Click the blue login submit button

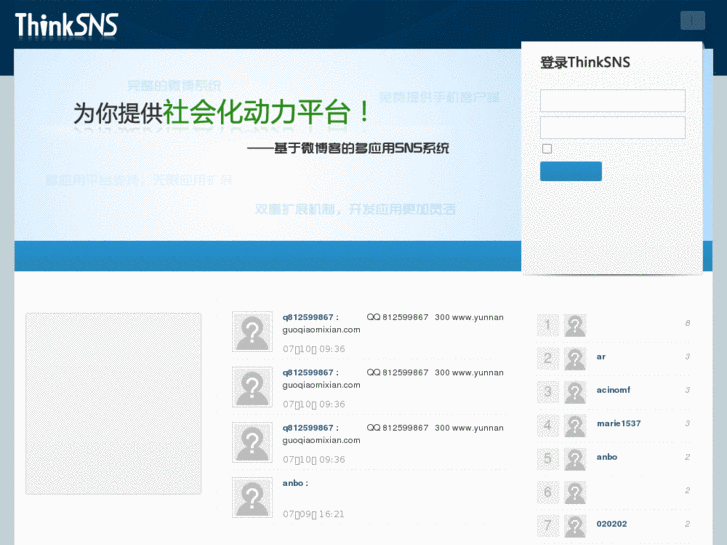(571, 171)
